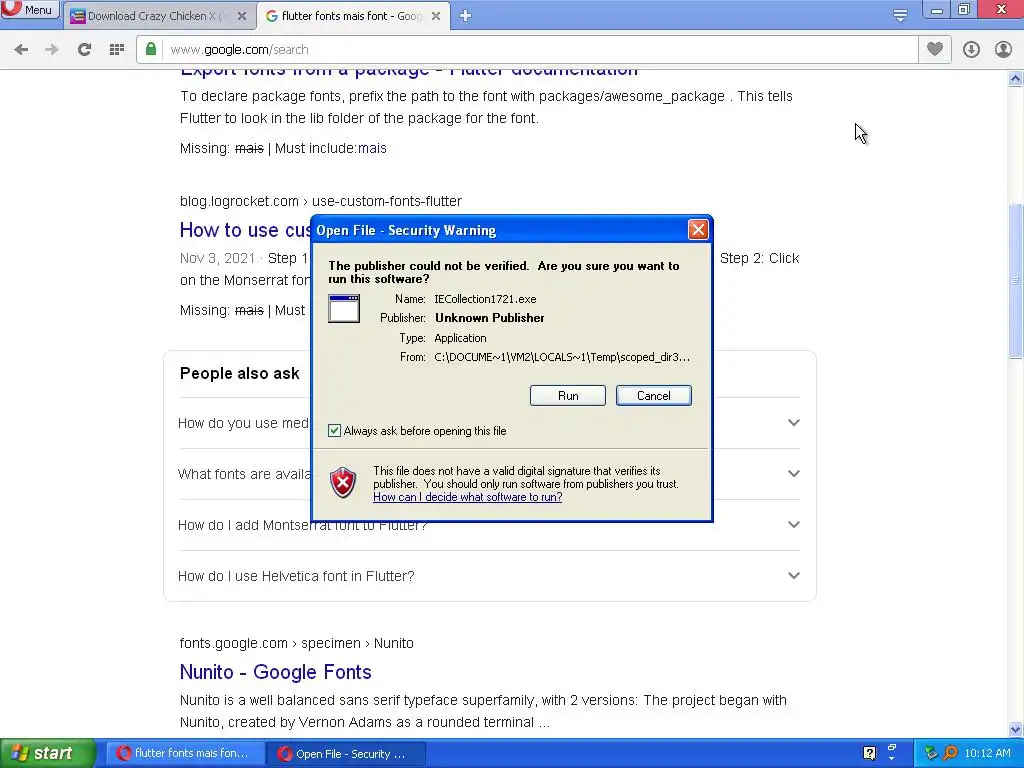Close the Security Warning dialog with X
This screenshot has width=1024, height=768.
coord(698,230)
